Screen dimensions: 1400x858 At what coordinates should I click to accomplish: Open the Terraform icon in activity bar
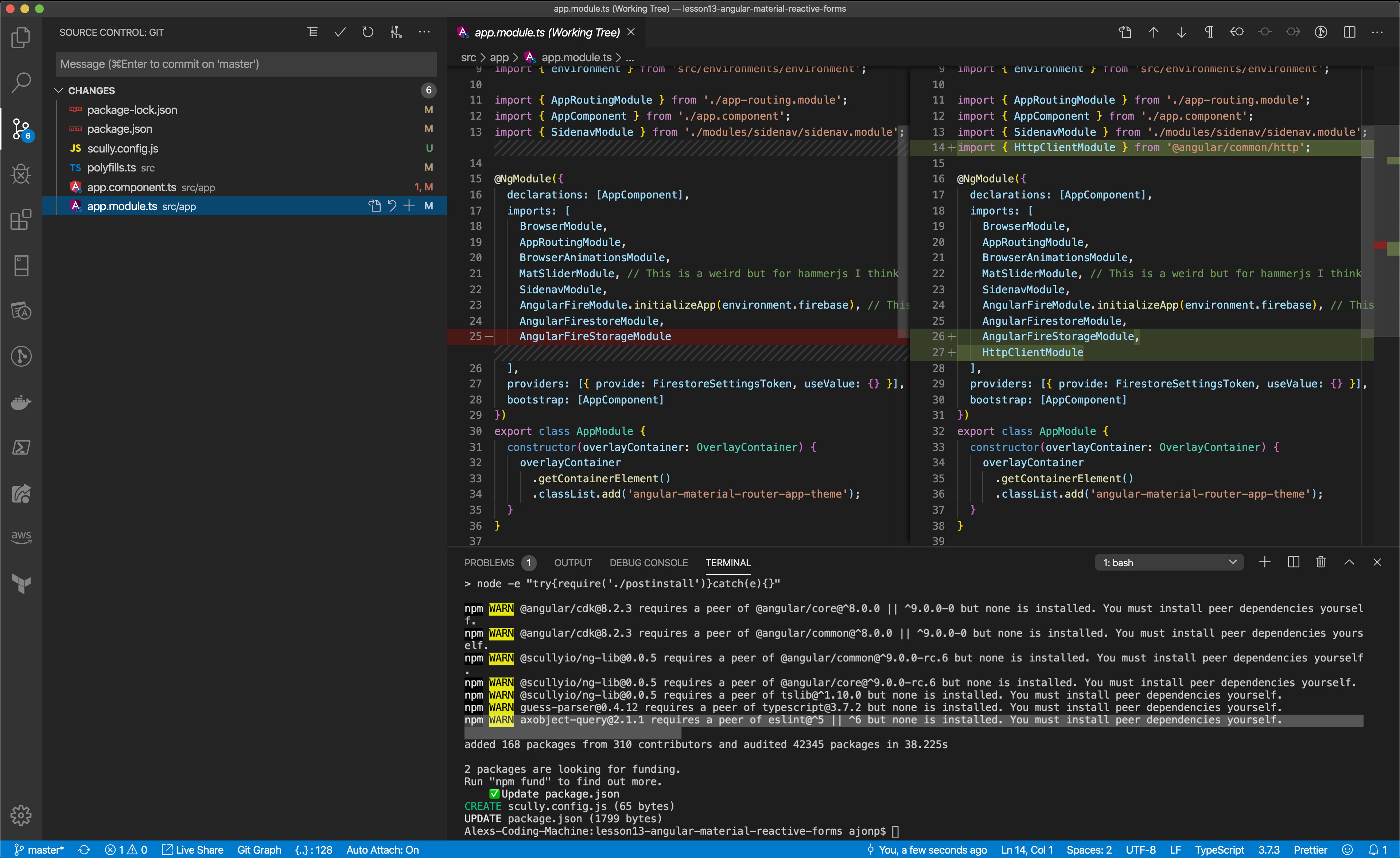[x=21, y=583]
